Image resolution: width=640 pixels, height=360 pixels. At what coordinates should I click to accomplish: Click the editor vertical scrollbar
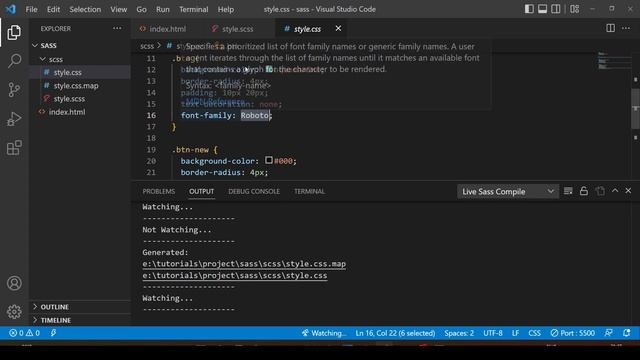click(x=636, y=108)
